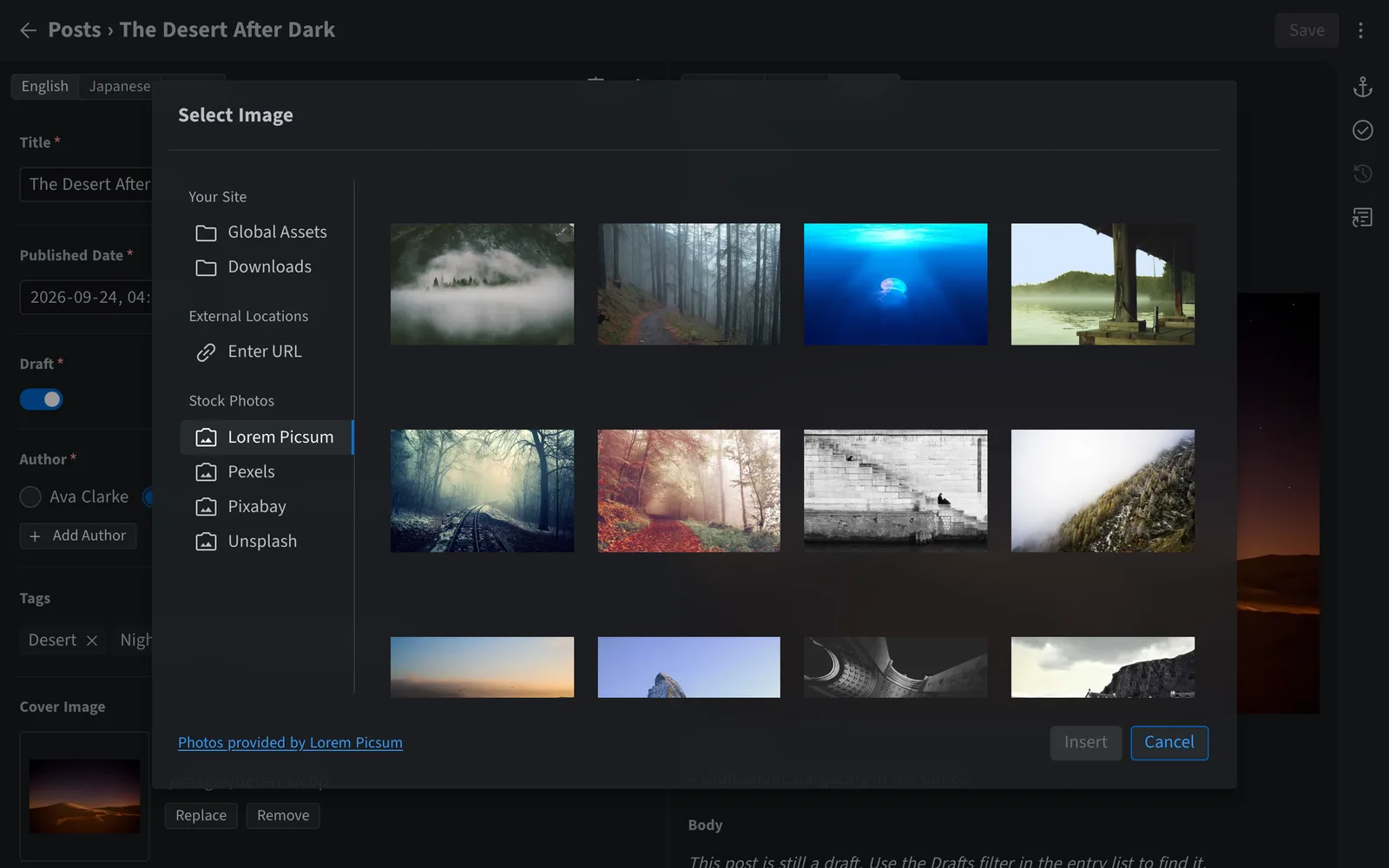The height and width of the screenshot is (868, 1389).
Task: Open the Global Assets folder
Action: 266,232
